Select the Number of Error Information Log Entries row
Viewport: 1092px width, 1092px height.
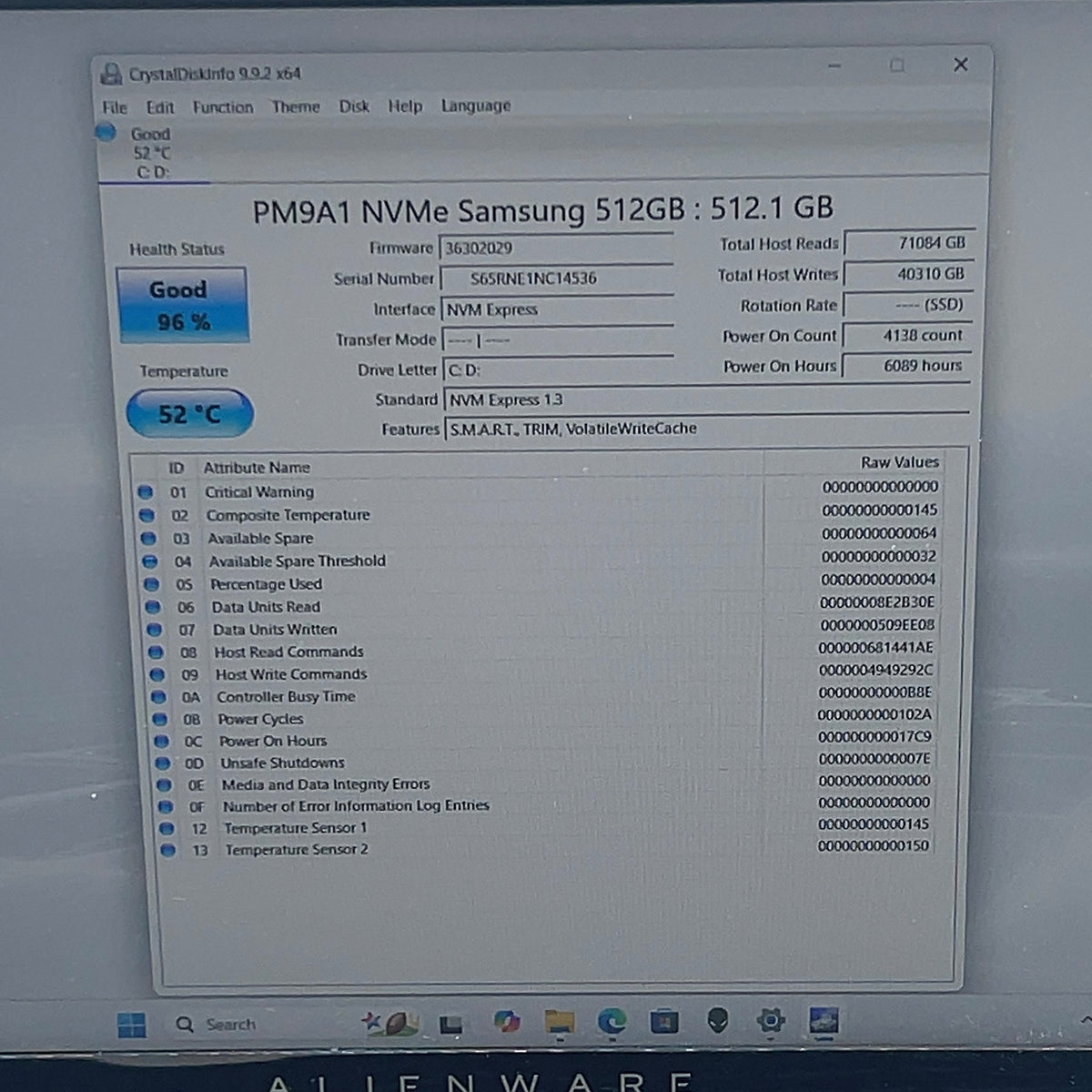coord(545,805)
